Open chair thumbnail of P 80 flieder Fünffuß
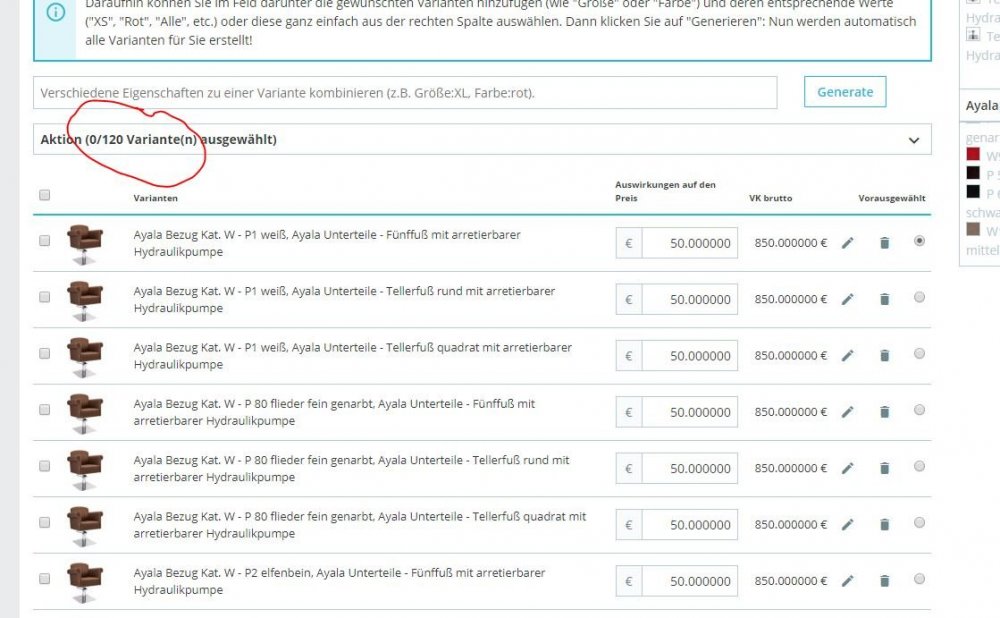Screen dimensions: 1000x618 [84, 413]
